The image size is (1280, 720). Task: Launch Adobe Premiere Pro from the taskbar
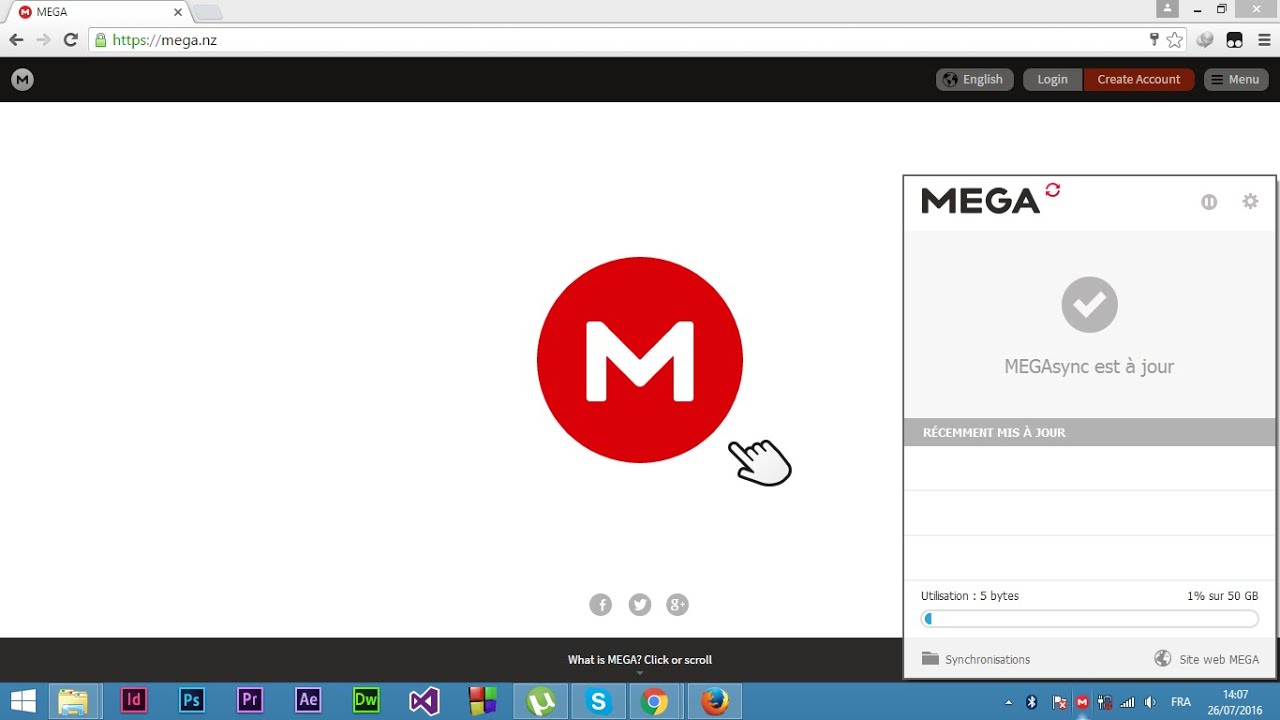(x=249, y=701)
